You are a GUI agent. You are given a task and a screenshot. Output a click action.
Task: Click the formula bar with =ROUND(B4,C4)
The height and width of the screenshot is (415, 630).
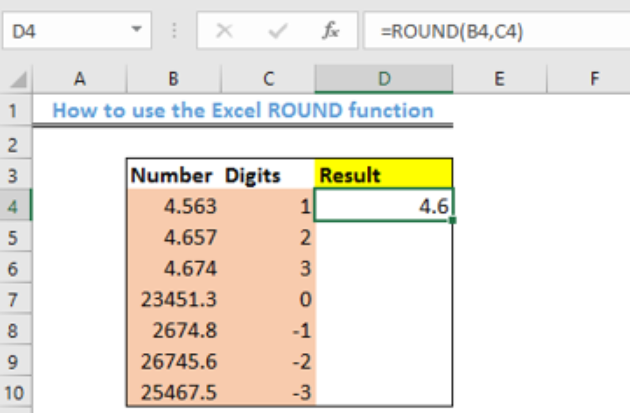tap(497, 31)
